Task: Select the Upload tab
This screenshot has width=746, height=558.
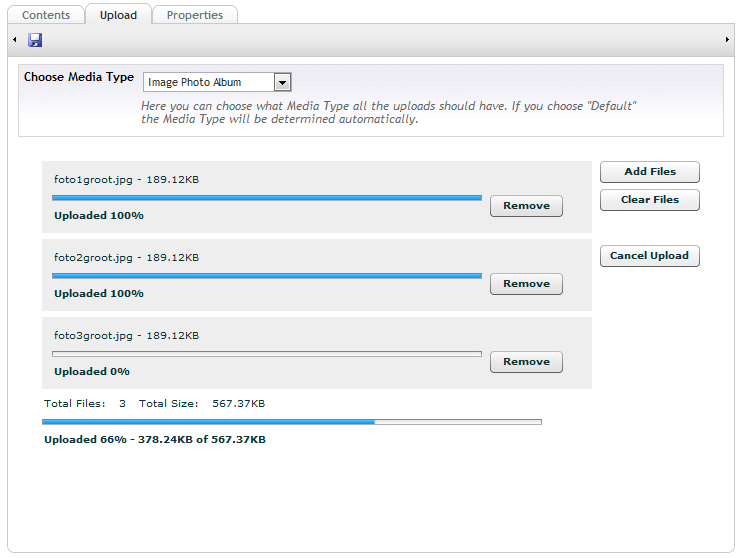Action: pos(118,15)
